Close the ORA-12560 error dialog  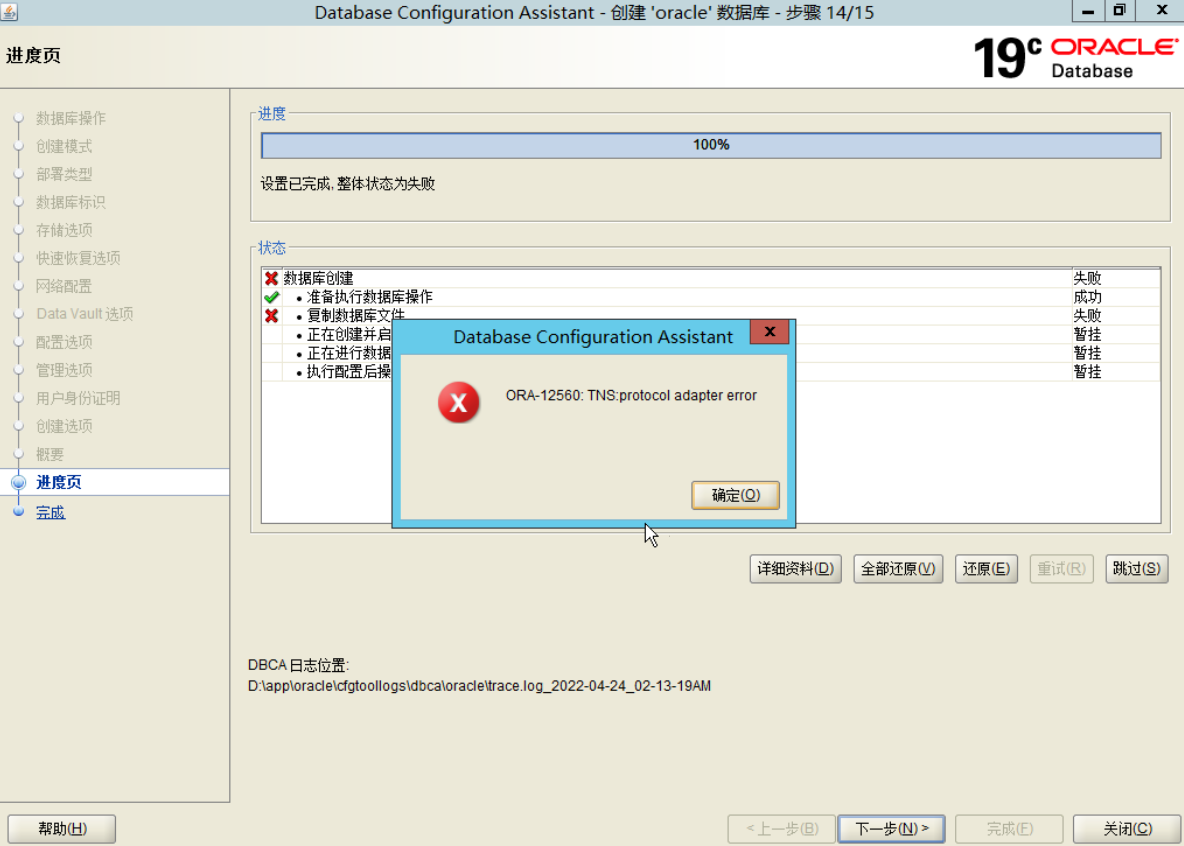tap(769, 332)
